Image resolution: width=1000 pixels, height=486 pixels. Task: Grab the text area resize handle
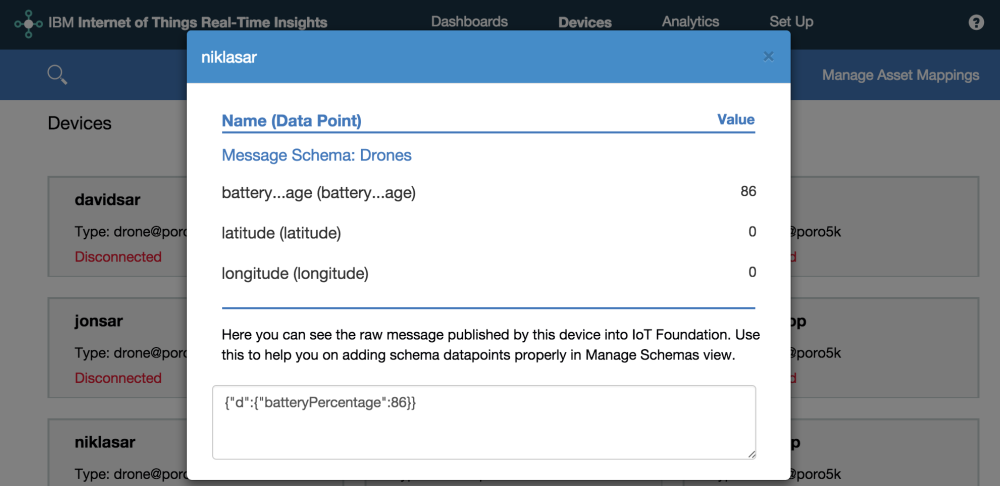point(752,454)
